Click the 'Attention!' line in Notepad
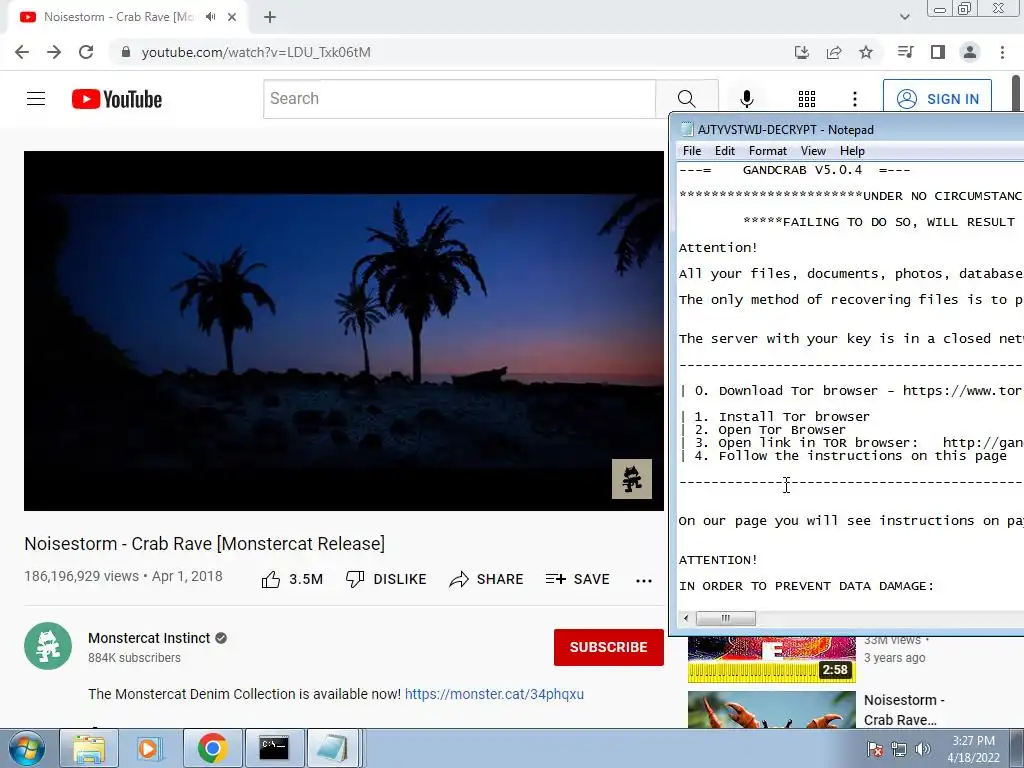This screenshot has width=1024, height=768. (x=718, y=248)
